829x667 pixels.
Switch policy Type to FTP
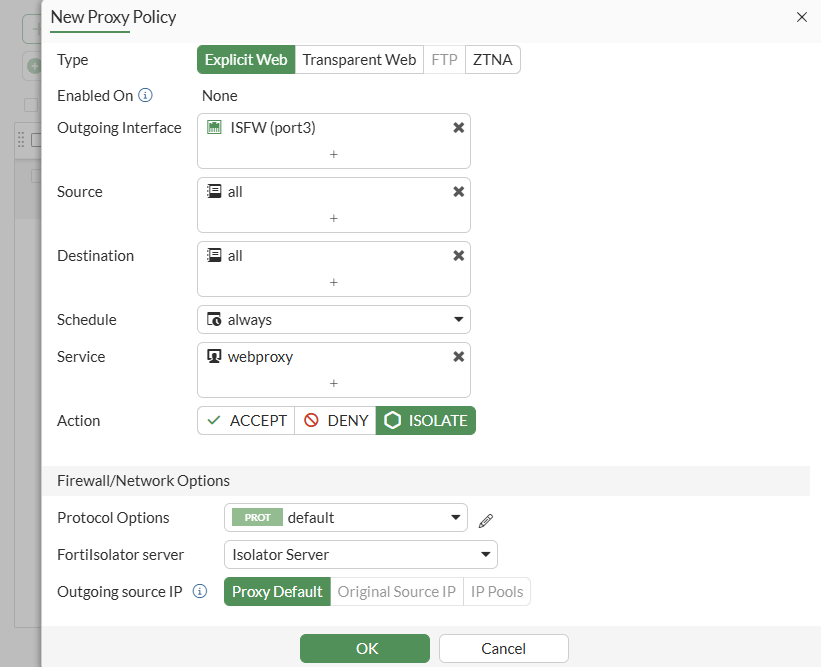pyautogui.click(x=444, y=59)
